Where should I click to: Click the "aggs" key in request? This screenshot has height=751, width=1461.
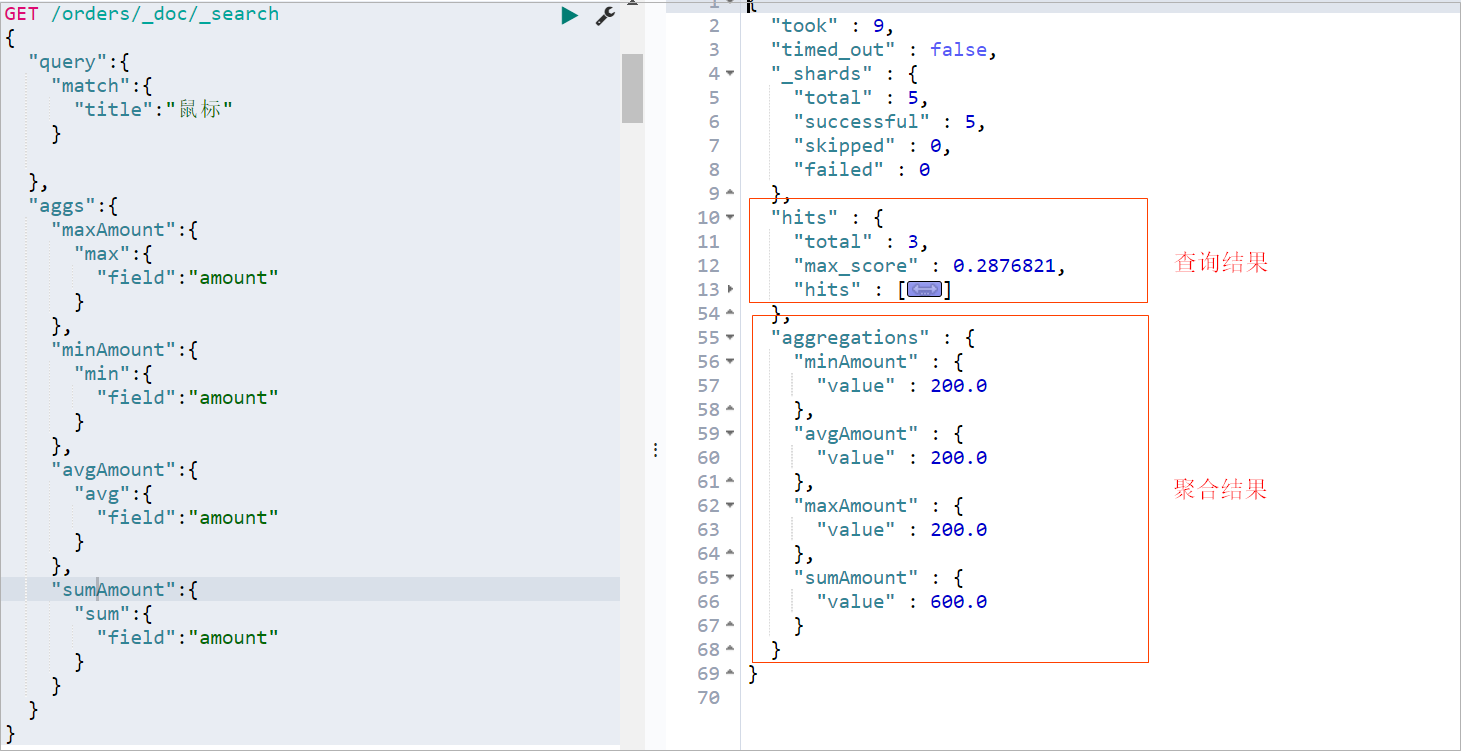pyautogui.click(x=62, y=206)
